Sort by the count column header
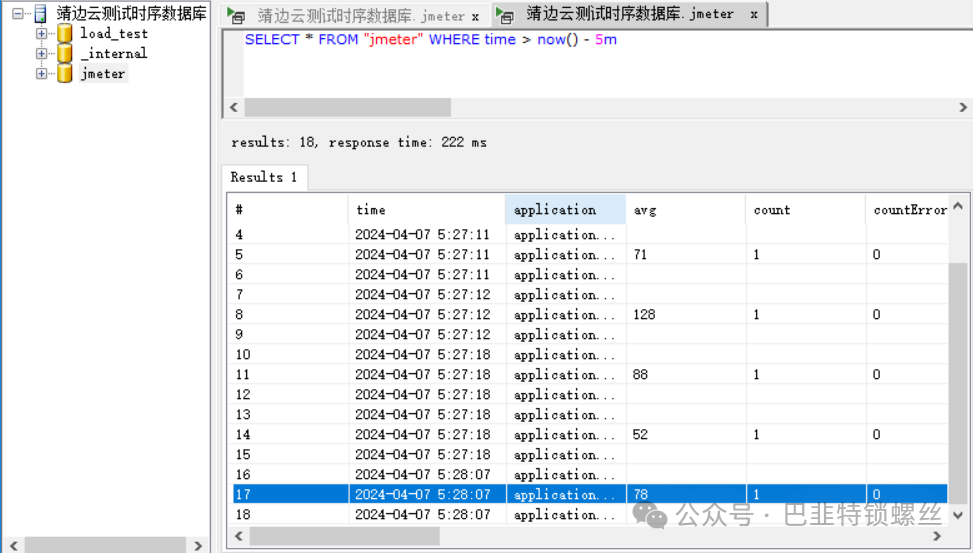The height and width of the screenshot is (553, 973). pos(805,210)
